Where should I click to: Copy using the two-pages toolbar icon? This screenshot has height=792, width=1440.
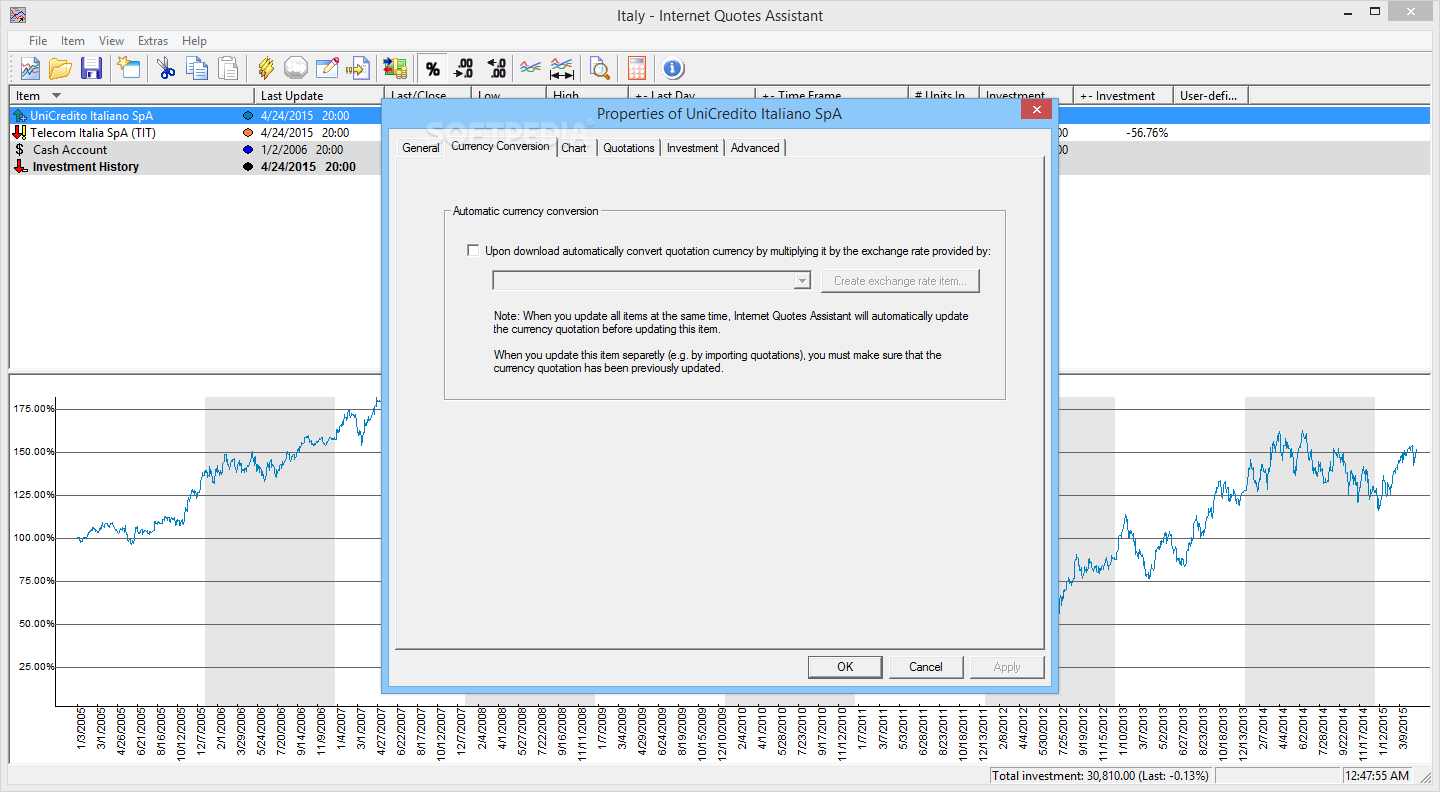(x=197, y=68)
